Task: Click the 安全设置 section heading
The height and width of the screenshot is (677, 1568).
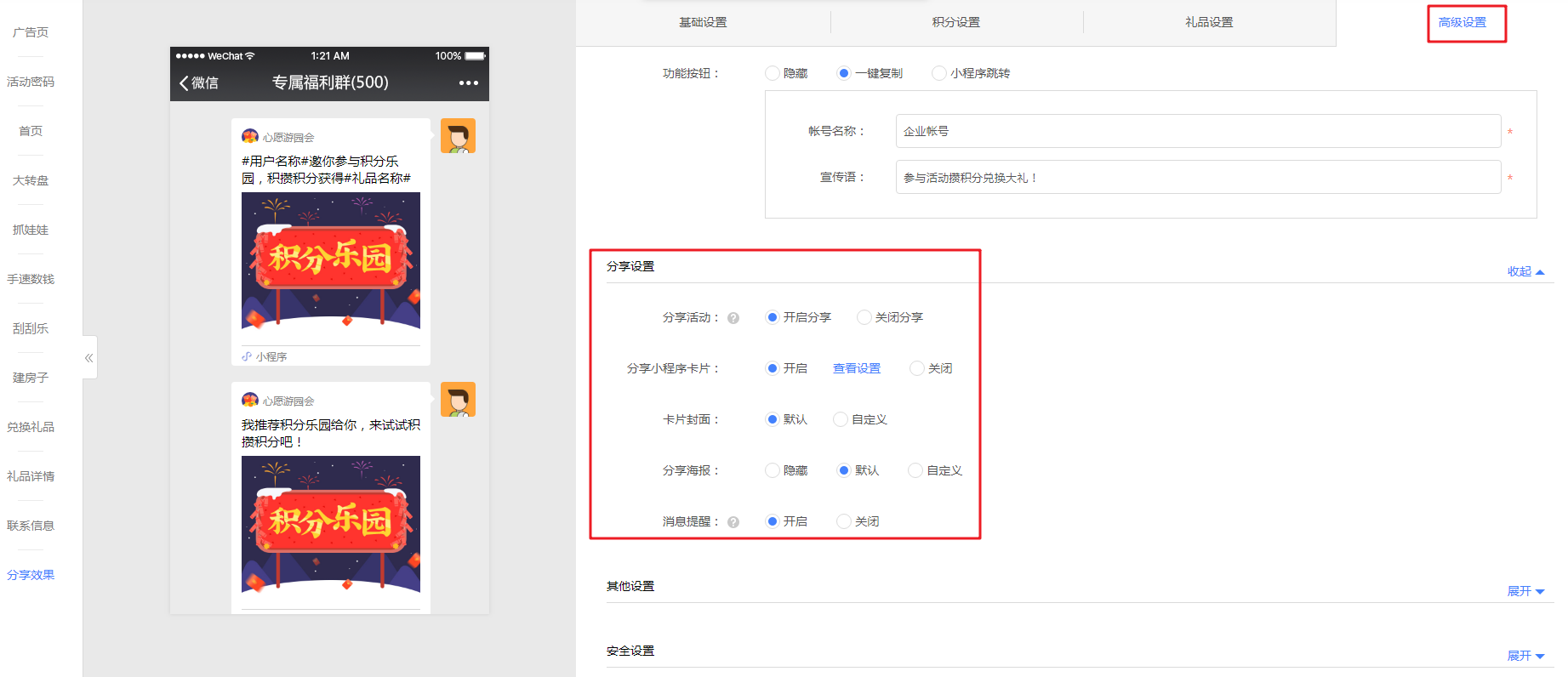Action: click(630, 651)
